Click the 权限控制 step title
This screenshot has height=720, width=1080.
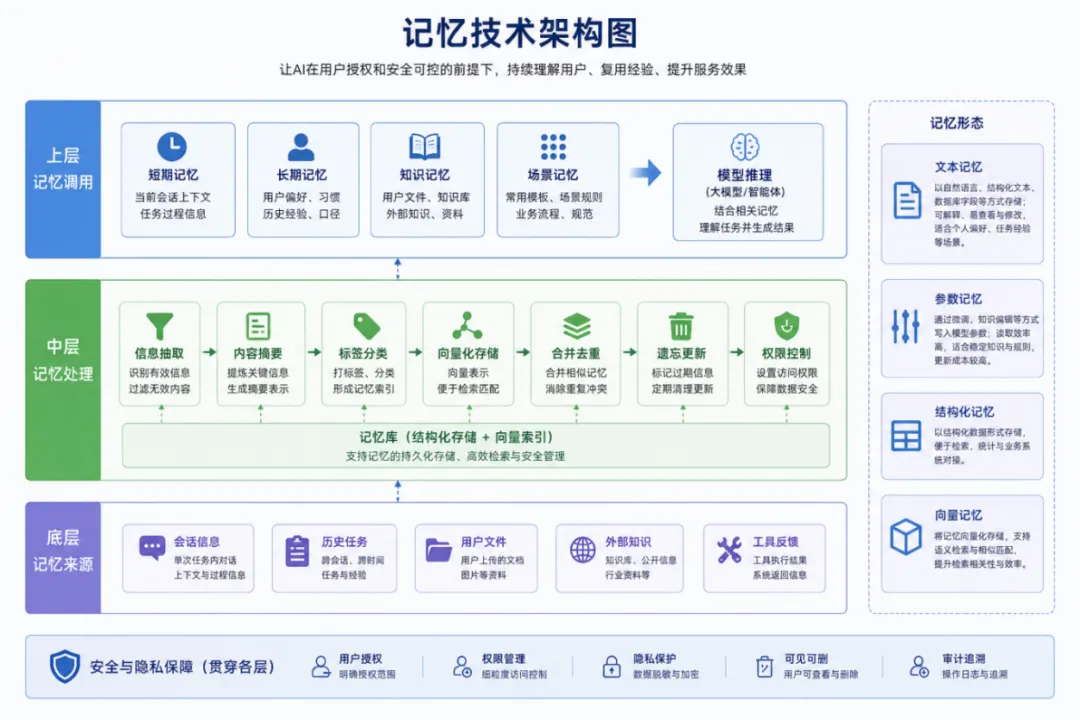786,353
